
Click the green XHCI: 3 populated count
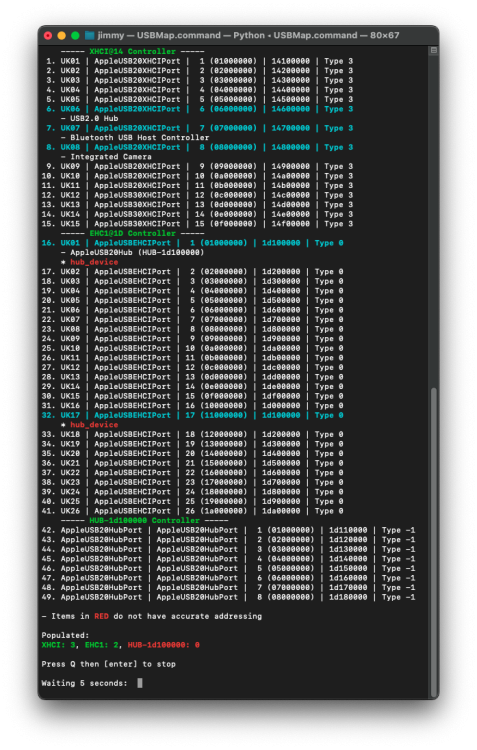click(58, 645)
